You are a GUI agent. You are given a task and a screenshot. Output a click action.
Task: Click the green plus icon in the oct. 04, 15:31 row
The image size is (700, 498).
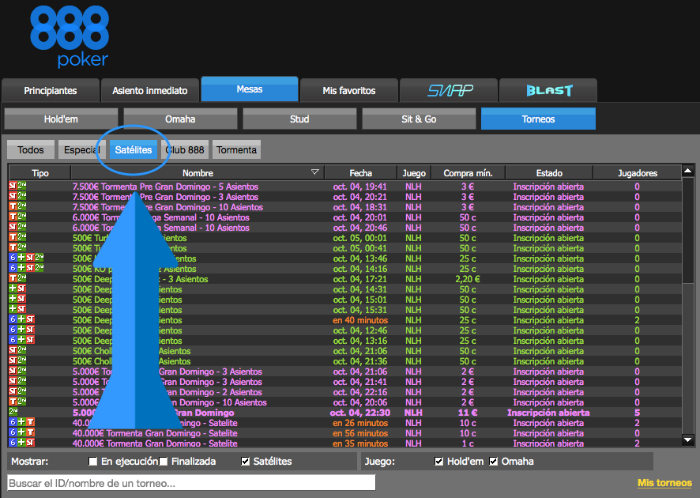13,310
